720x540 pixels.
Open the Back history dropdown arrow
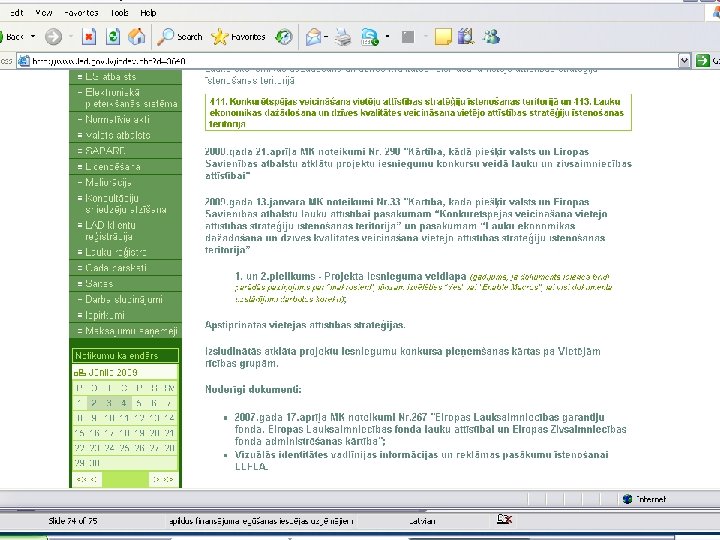coord(33,36)
